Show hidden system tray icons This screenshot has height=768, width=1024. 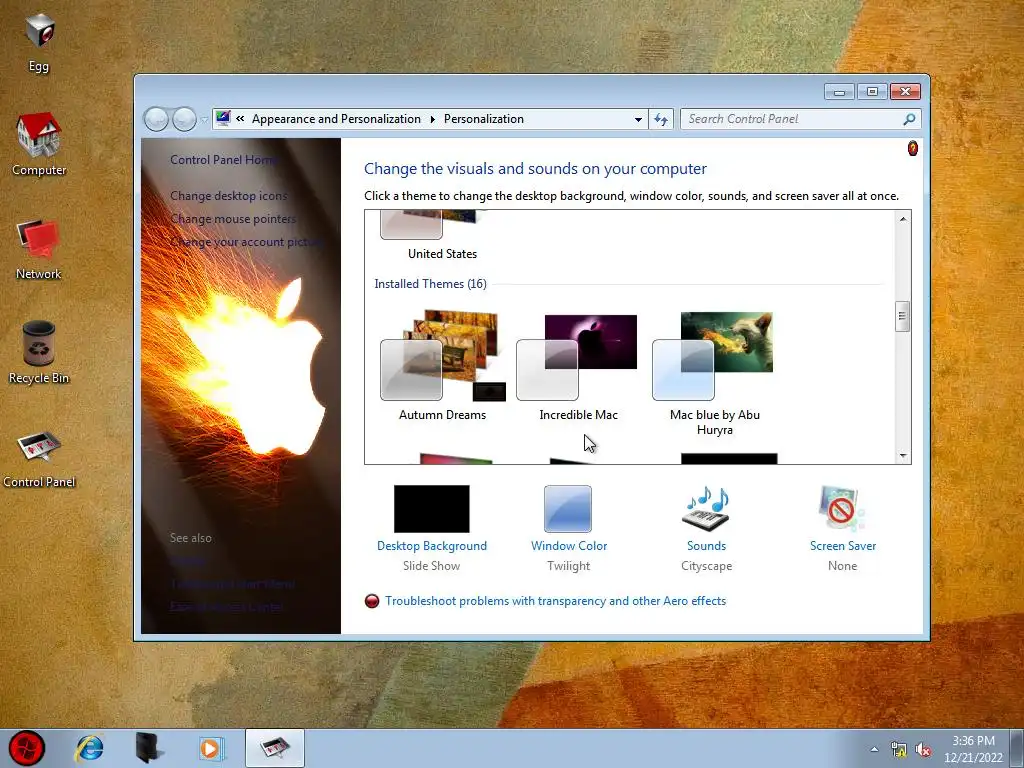pos(874,749)
